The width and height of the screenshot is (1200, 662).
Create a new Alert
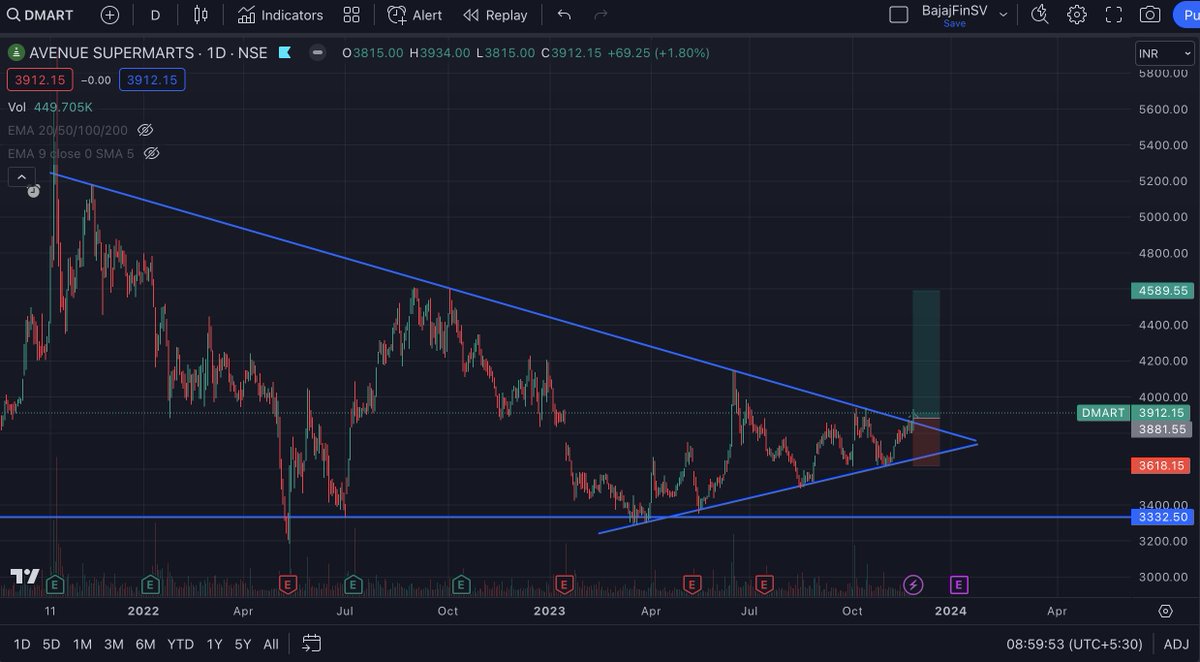[x=415, y=15]
